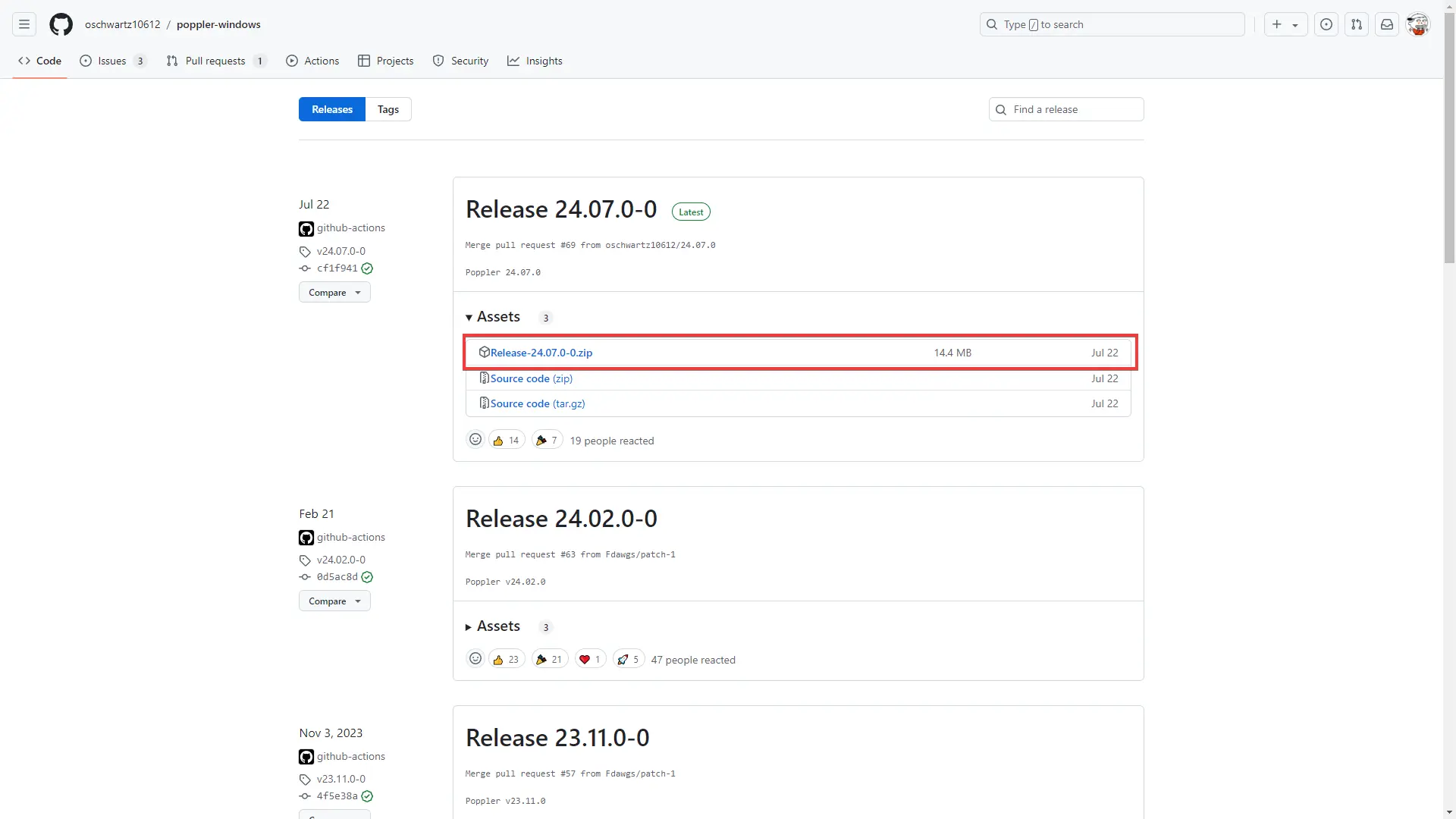Open Source code (tar.gz) link

[537, 403]
